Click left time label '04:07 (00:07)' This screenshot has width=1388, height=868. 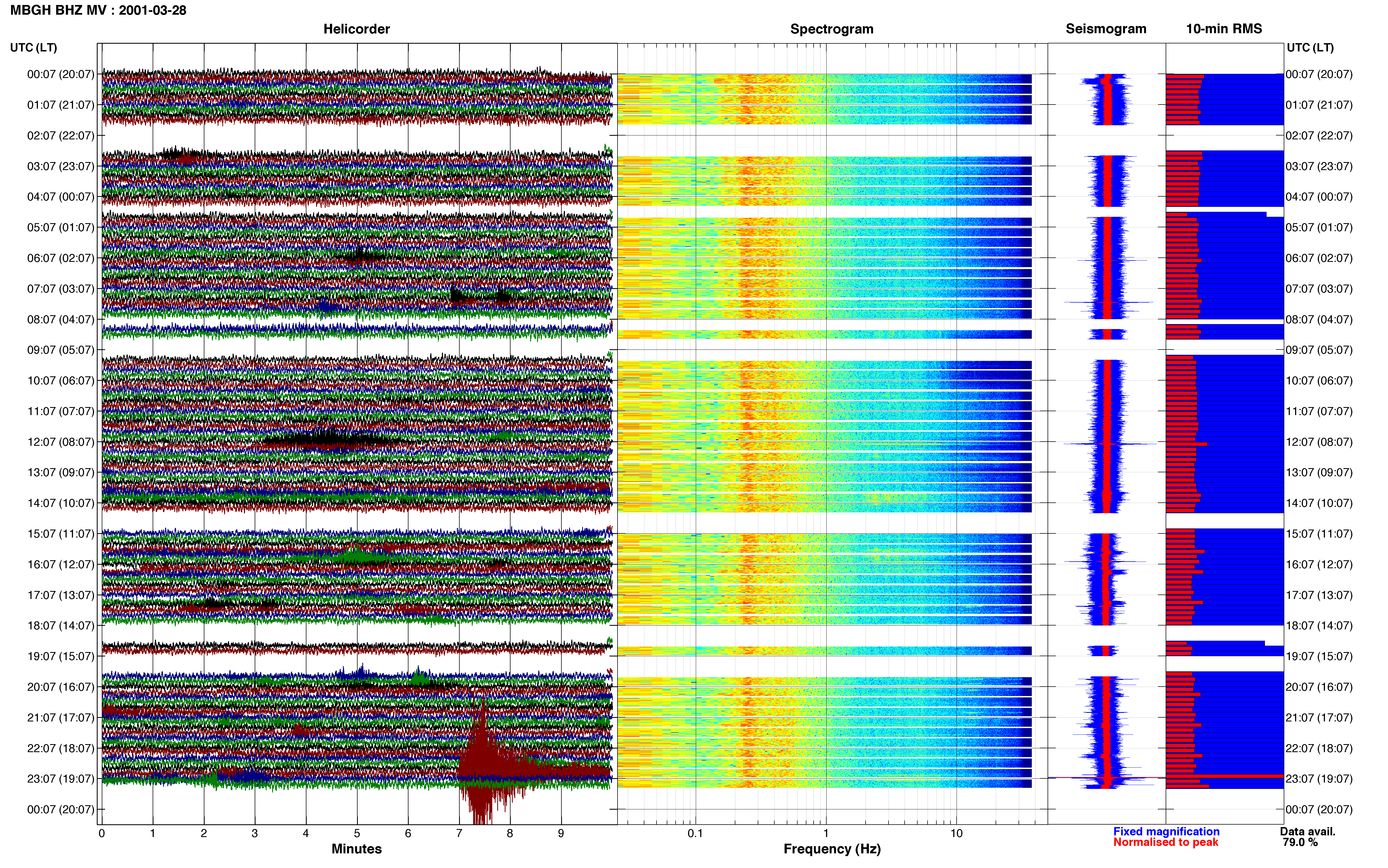[x=61, y=196]
